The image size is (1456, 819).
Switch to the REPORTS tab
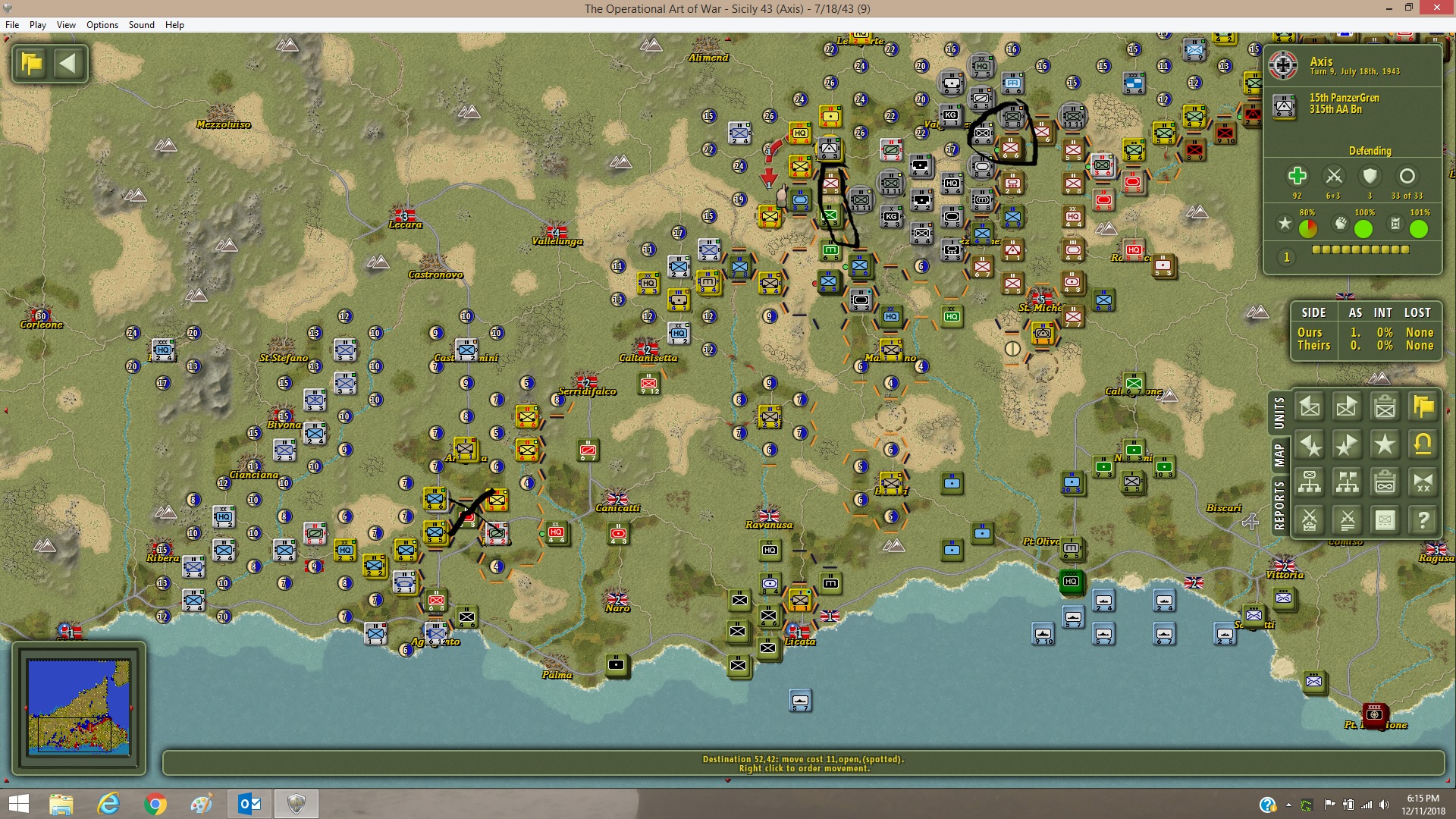point(1279,506)
